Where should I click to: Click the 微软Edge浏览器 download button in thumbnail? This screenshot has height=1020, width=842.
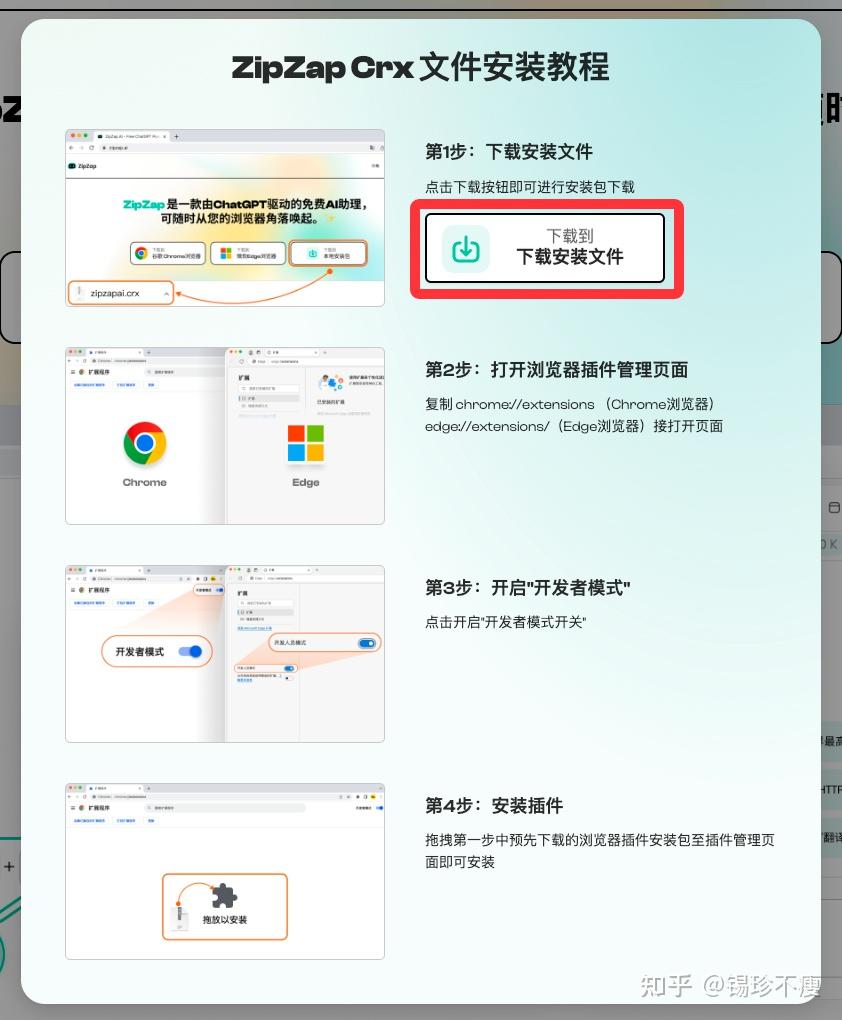tap(248, 253)
